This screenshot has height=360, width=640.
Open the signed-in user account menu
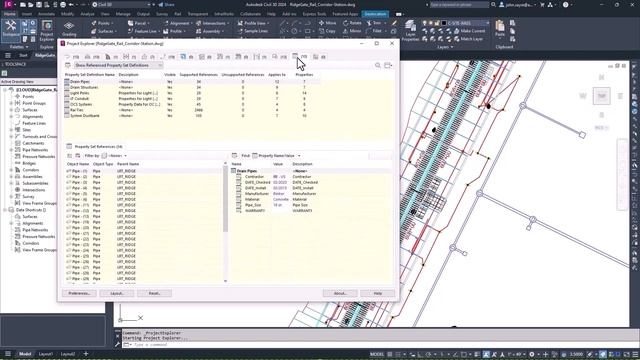518,4
